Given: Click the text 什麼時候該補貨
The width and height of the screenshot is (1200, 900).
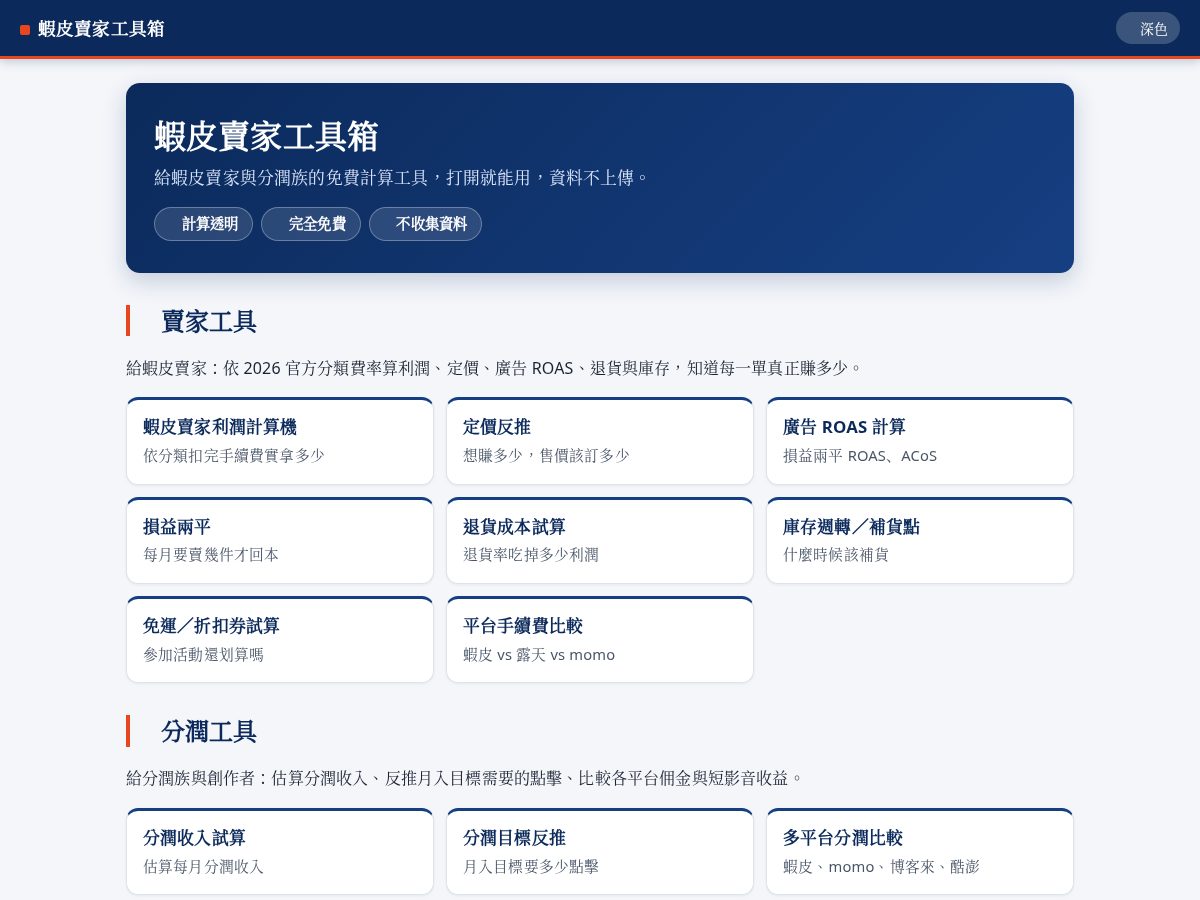Looking at the screenshot, I should 836,554.
